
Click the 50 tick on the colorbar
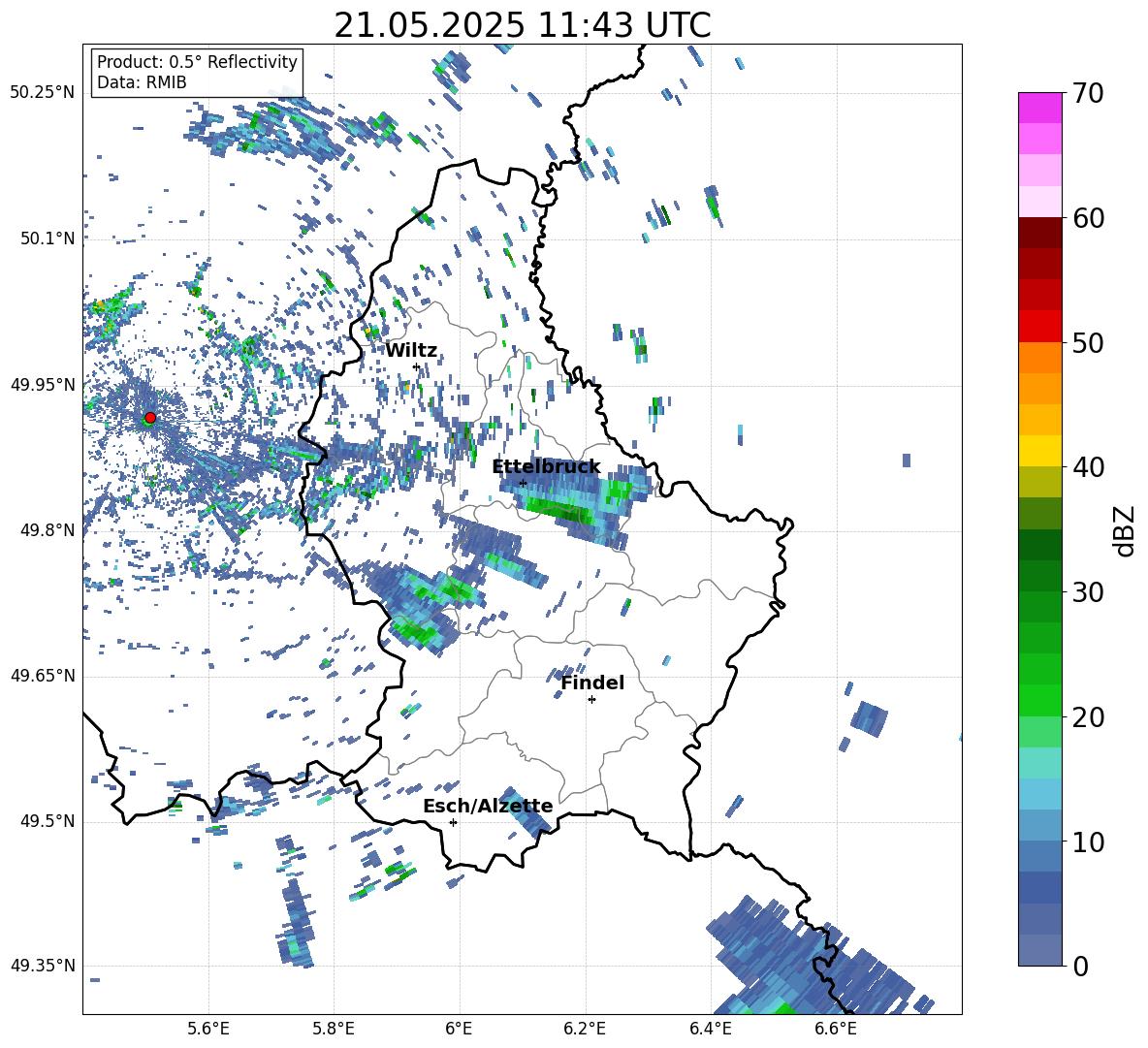click(x=1087, y=342)
